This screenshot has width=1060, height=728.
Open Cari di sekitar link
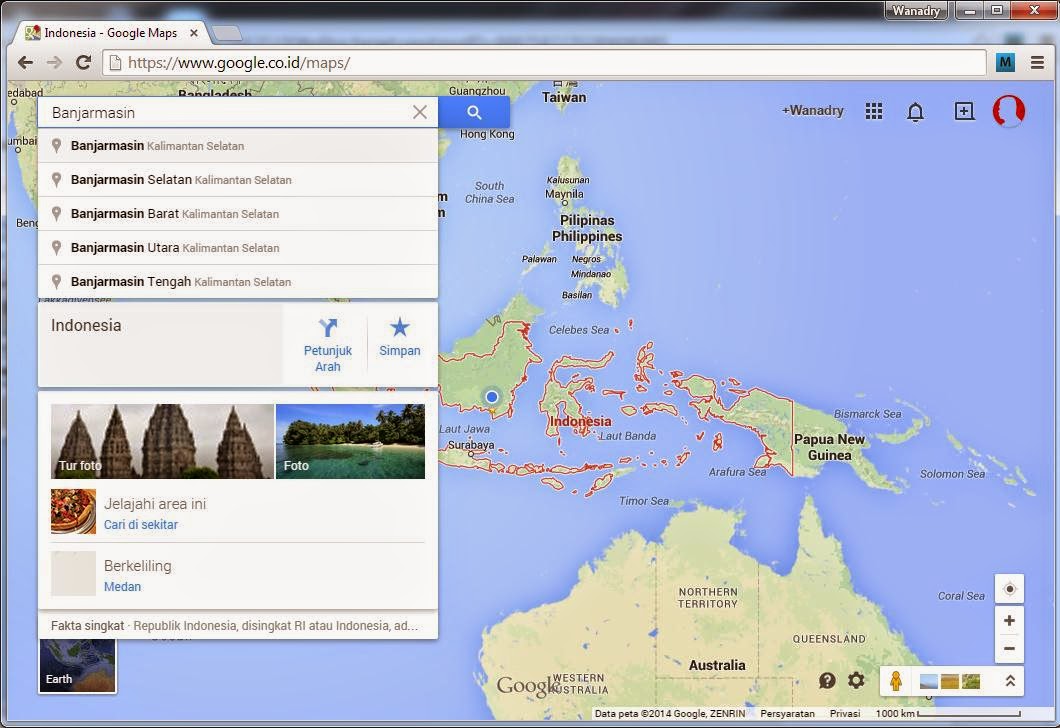pos(141,524)
